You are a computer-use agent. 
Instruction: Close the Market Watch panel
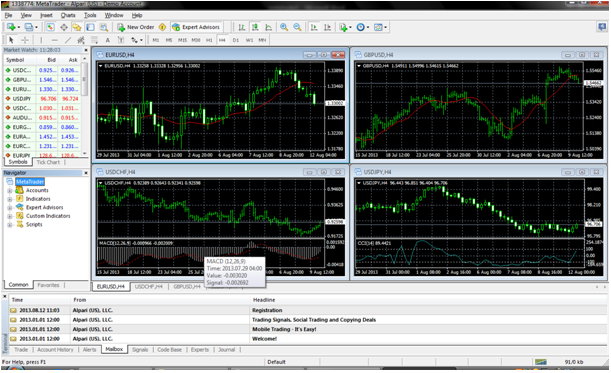86,50
